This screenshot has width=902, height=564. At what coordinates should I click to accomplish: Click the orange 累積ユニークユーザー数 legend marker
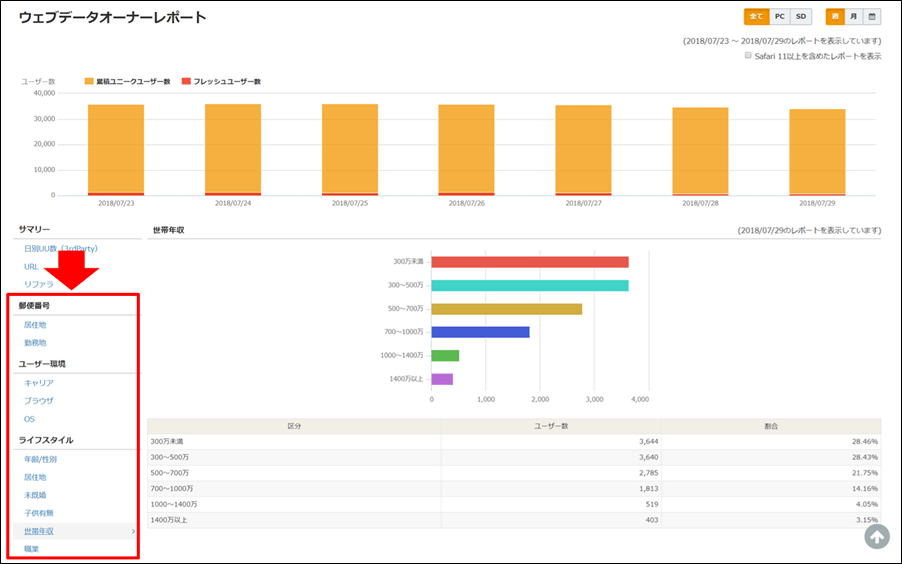89,81
